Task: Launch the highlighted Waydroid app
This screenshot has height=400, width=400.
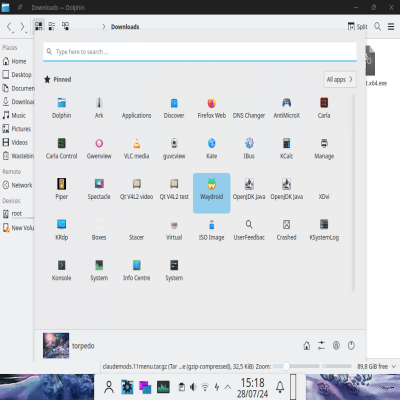Action: point(211,193)
